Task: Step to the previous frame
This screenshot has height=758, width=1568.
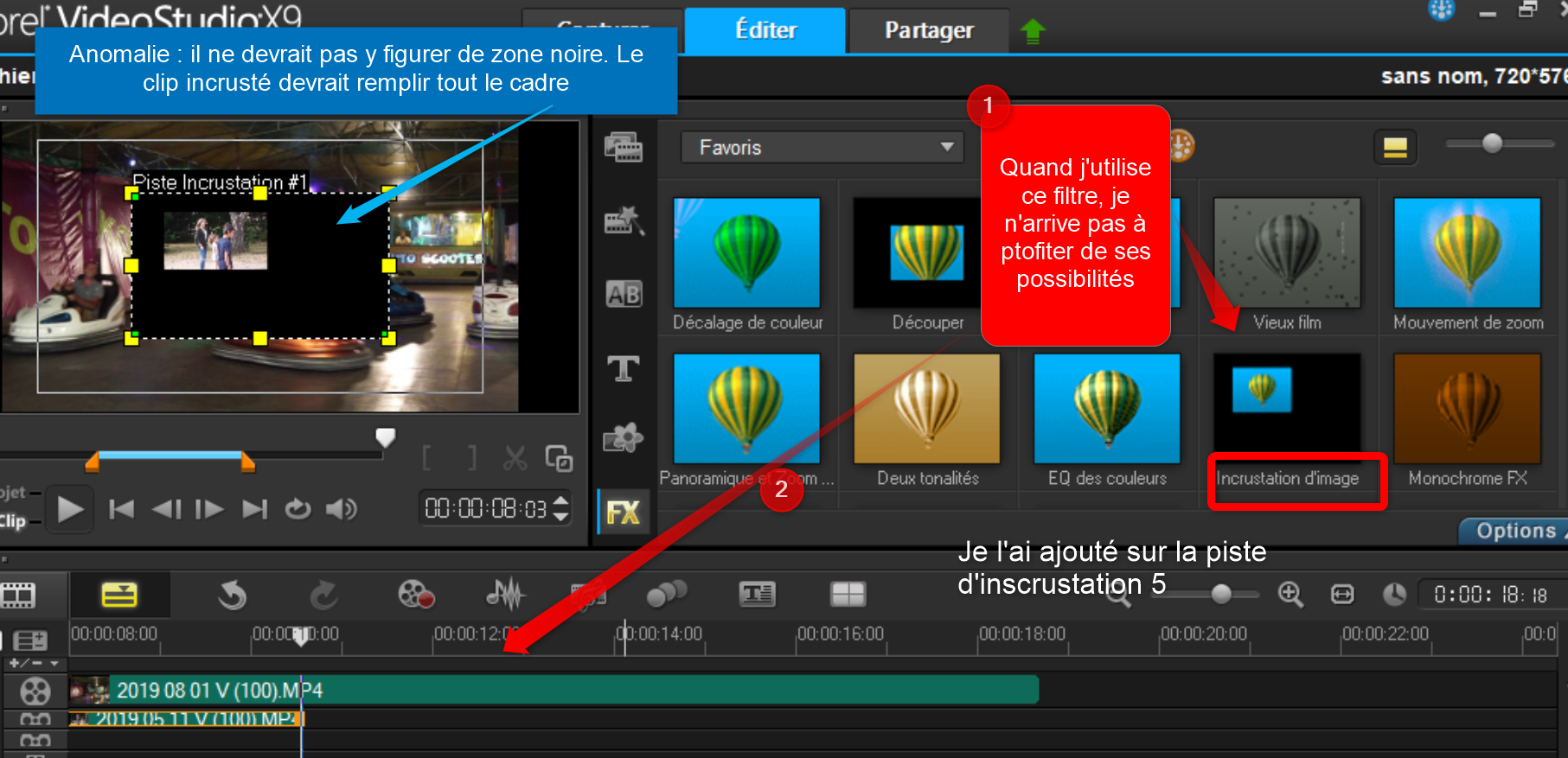Action: [x=167, y=509]
